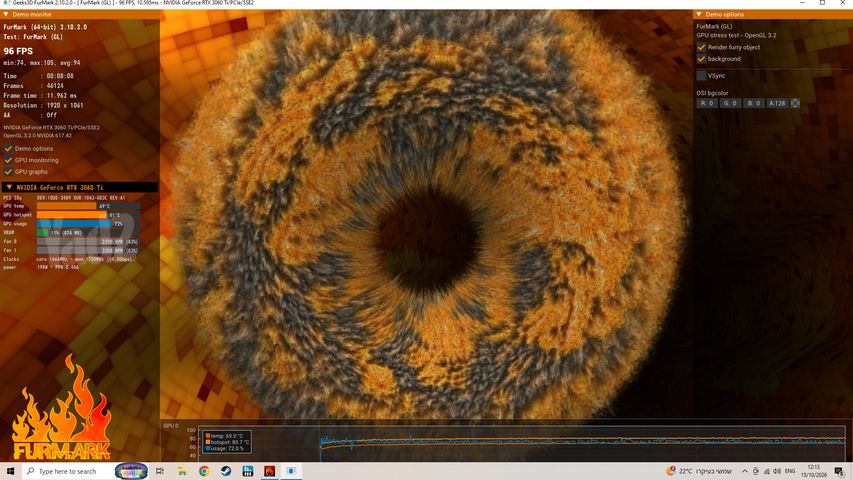Viewport: 853px width, 480px height.
Task: Toggle the GPU graphs checkbox
Action: click(x=8, y=171)
